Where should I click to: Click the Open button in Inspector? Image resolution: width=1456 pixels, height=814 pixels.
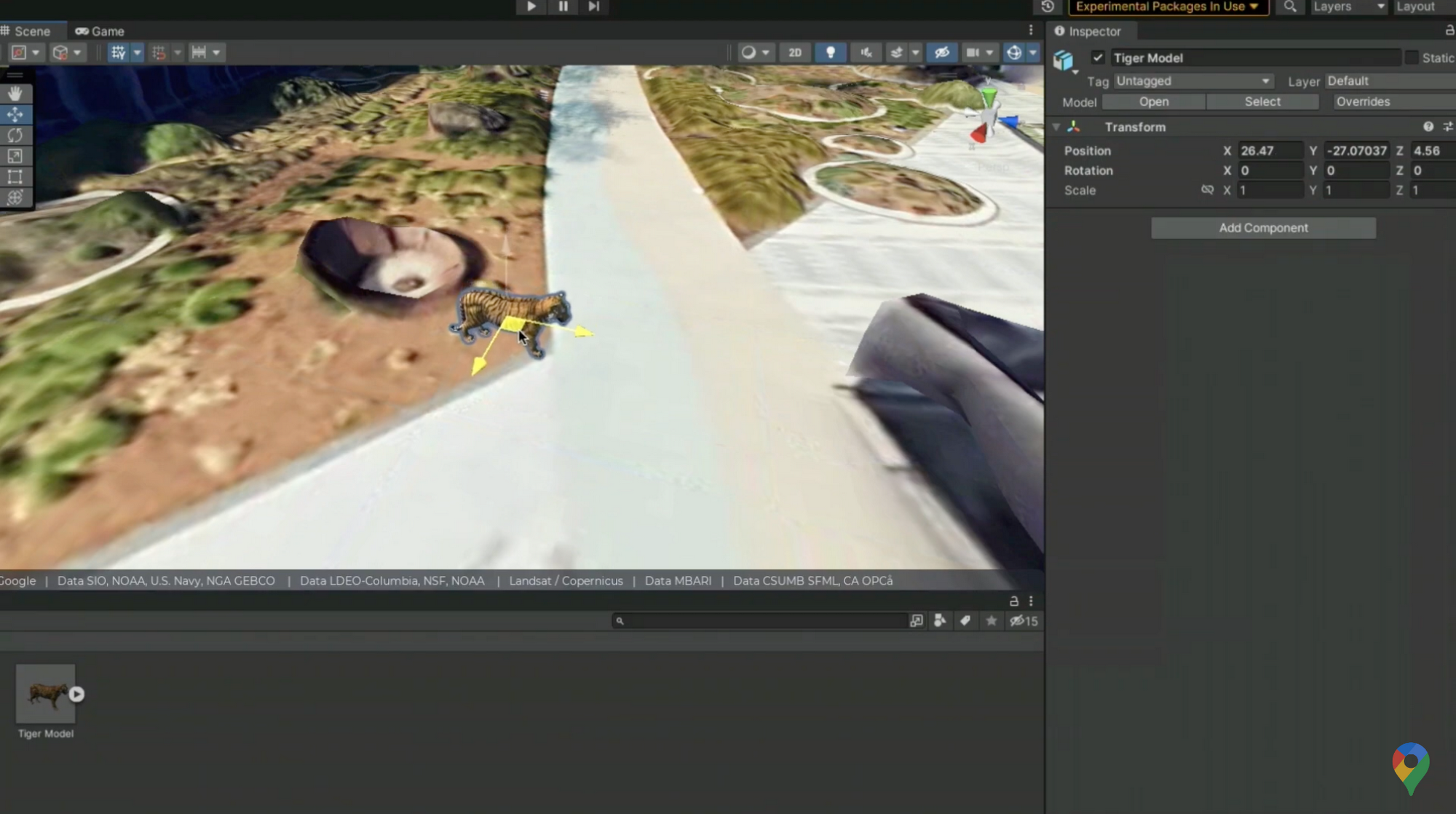click(1153, 101)
